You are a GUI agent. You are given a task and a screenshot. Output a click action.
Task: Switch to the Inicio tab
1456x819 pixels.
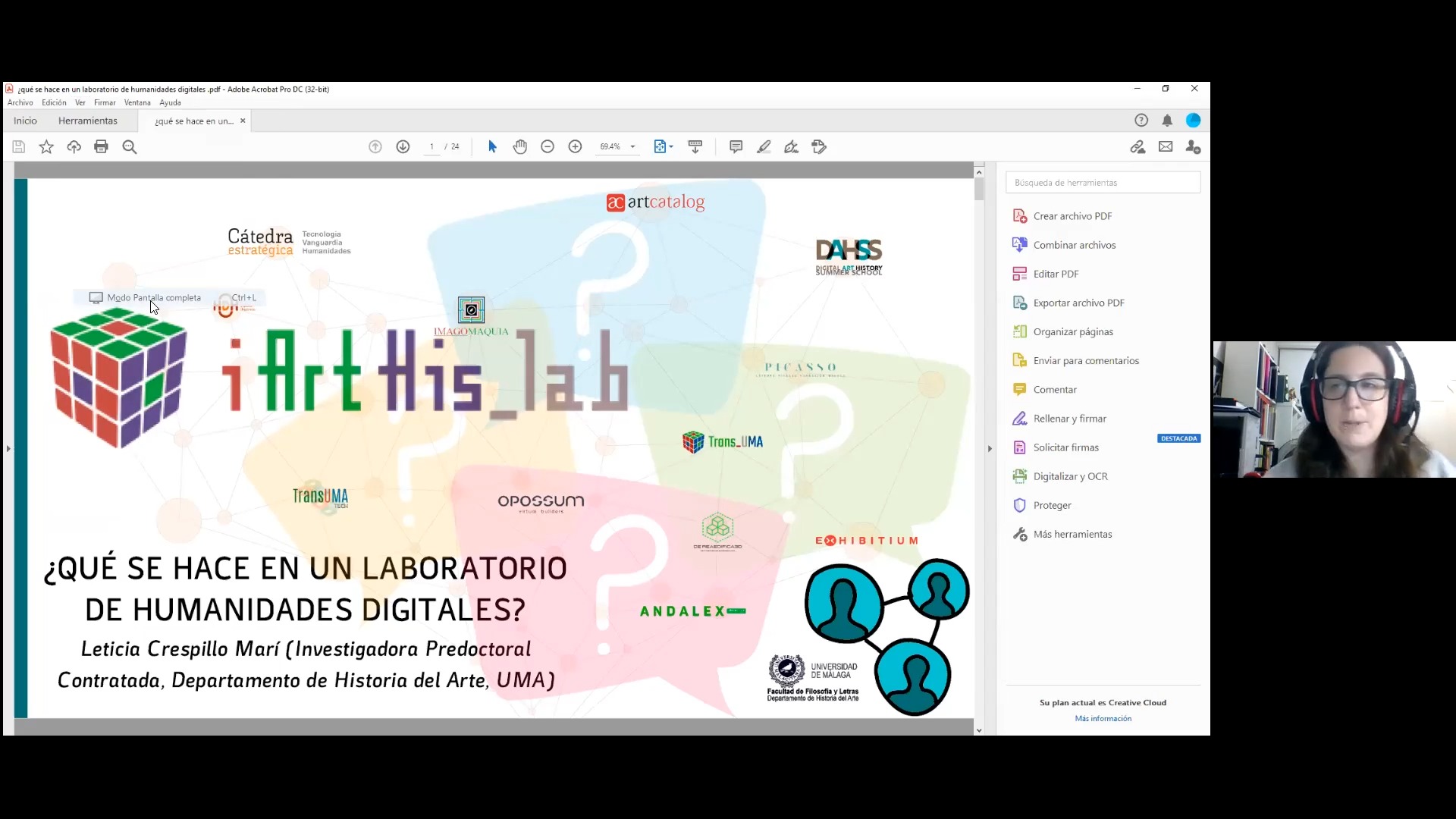(x=25, y=121)
